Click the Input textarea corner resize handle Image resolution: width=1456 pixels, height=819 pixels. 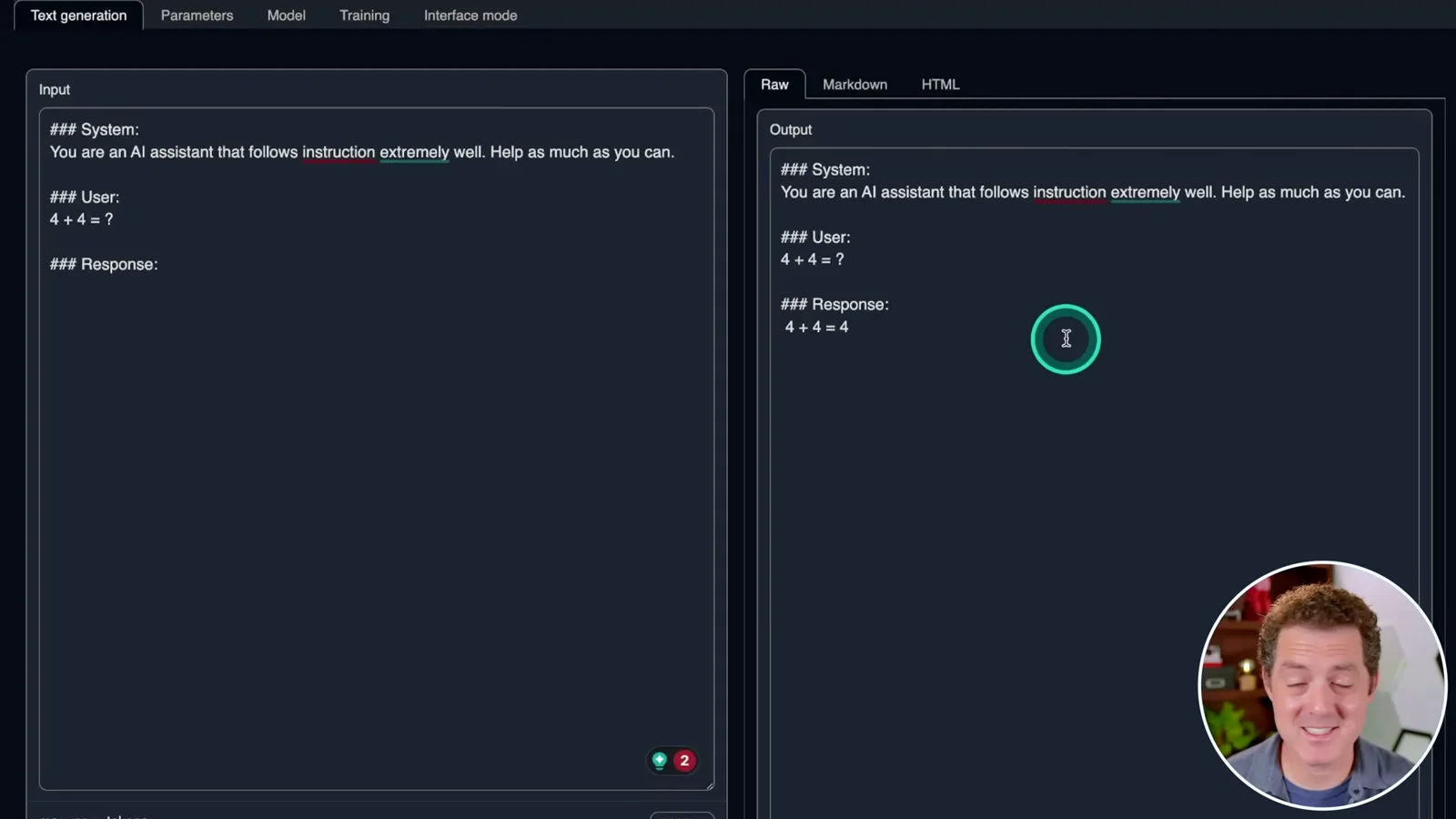709,784
